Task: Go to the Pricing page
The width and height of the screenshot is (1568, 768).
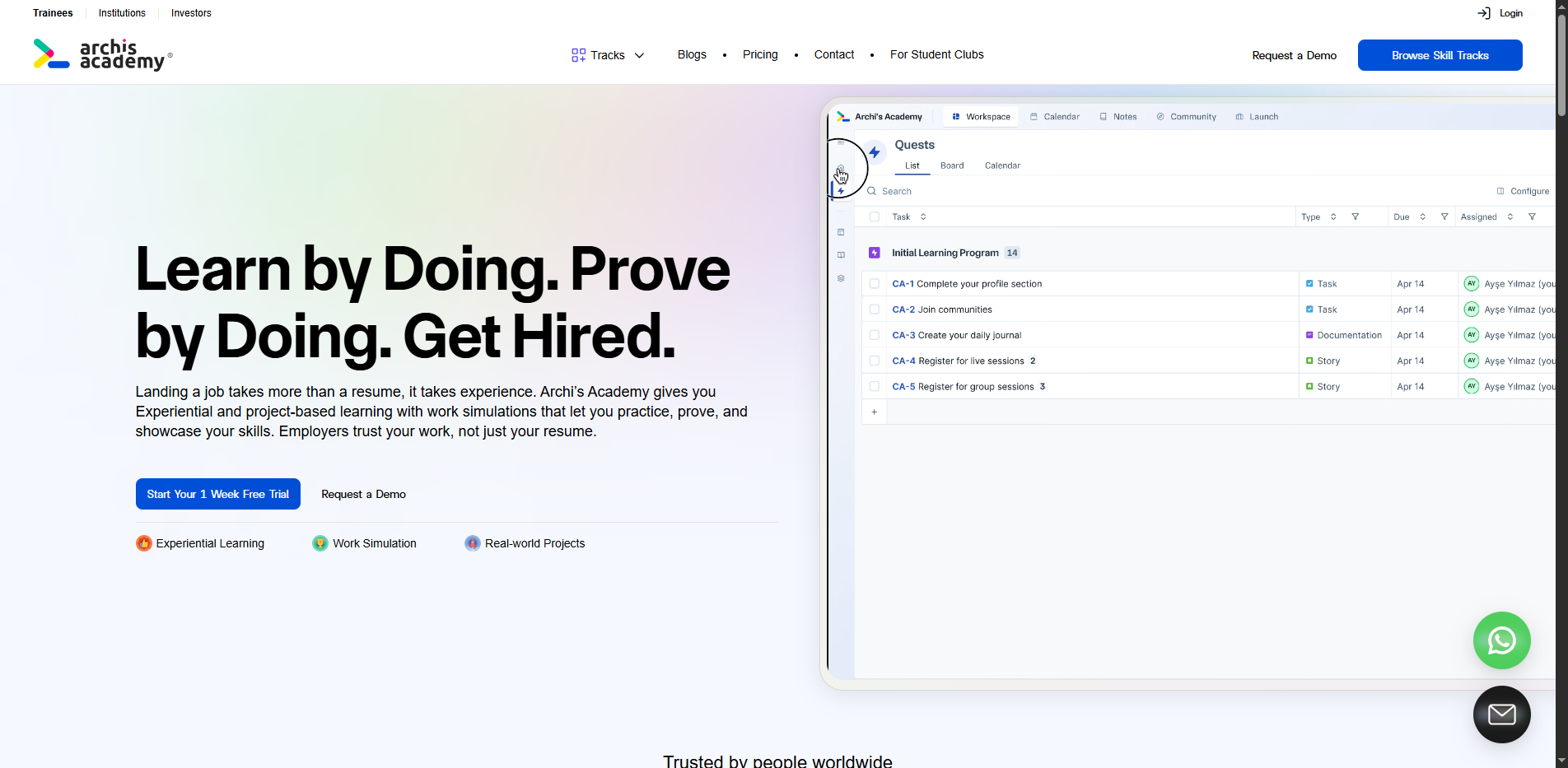Action: (x=760, y=54)
